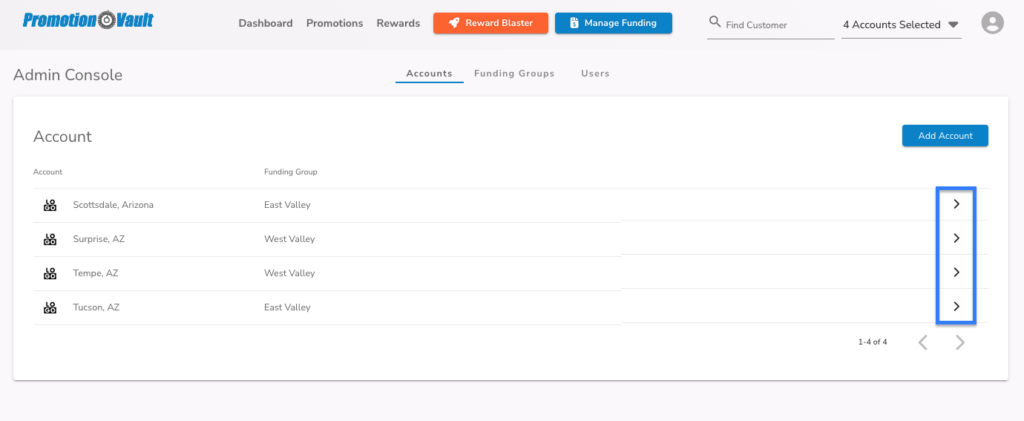The image size is (1024, 421).
Task: Click the Tempe, AZ account icon
Action: click(x=50, y=273)
